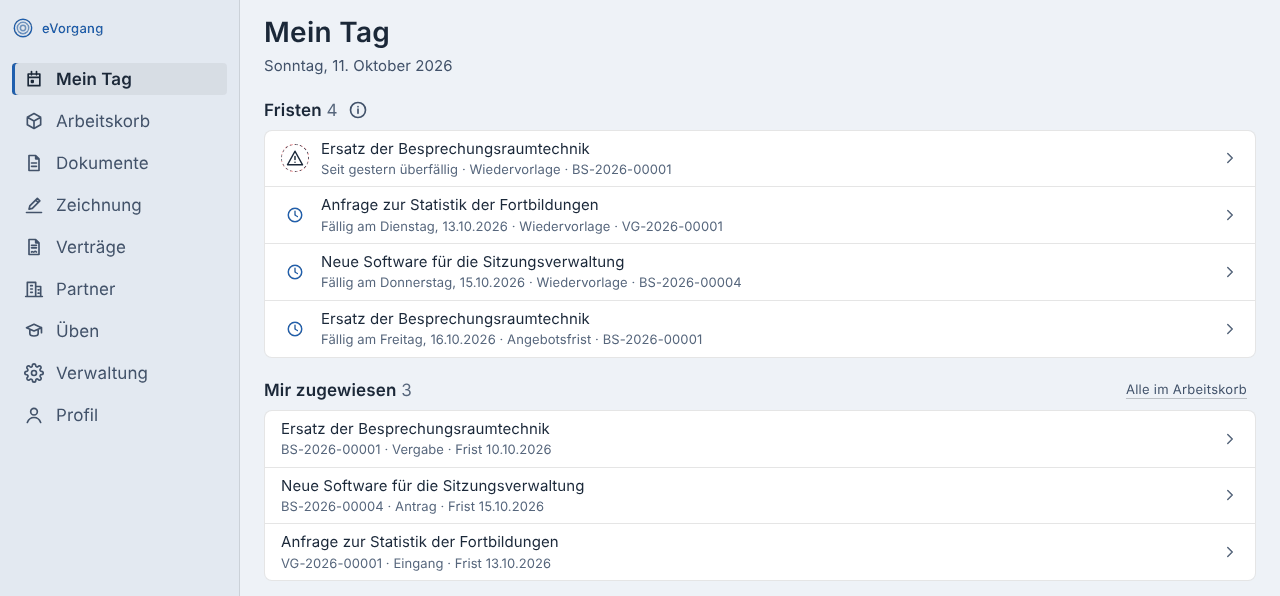
Task: Open the Verträge page
Action: point(120,247)
